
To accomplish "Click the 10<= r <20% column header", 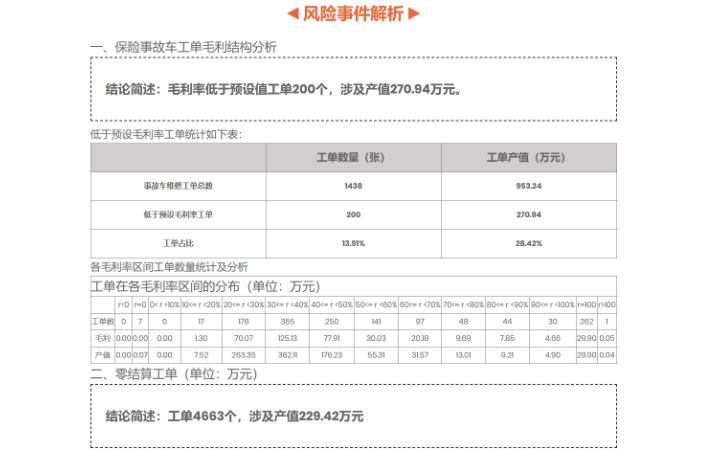I will click(x=201, y=305).
